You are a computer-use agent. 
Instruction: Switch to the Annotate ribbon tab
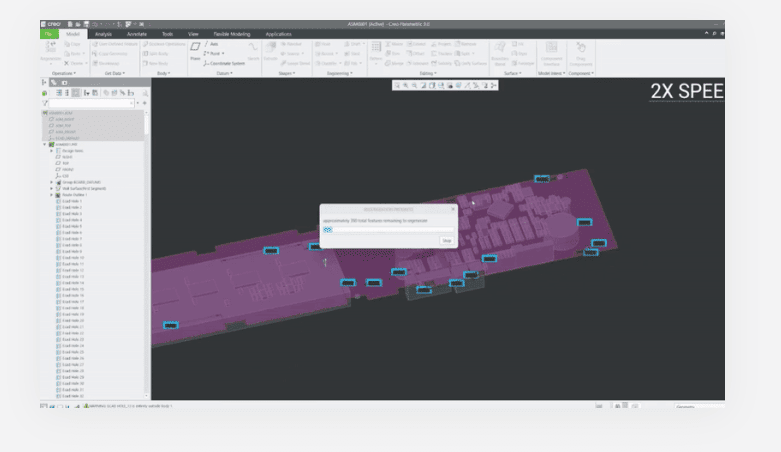tap(136, 34)
